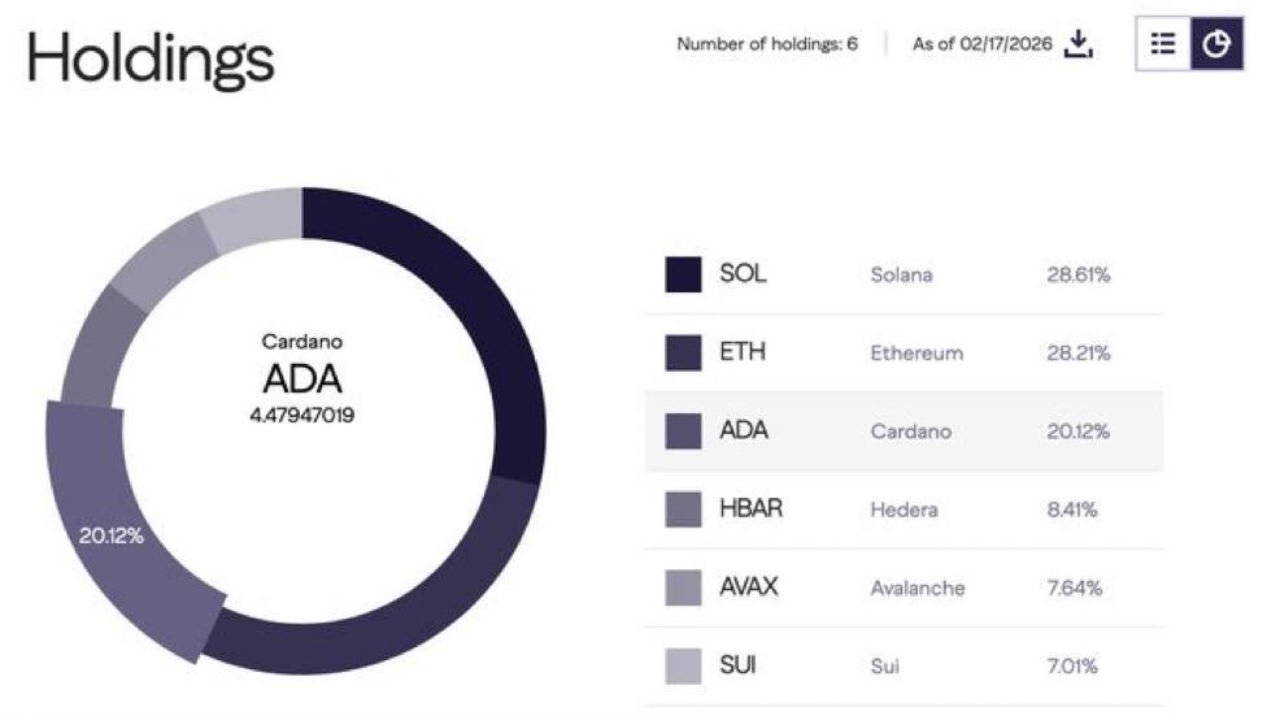Click the SOL color swatch

[x=683, y=275]
